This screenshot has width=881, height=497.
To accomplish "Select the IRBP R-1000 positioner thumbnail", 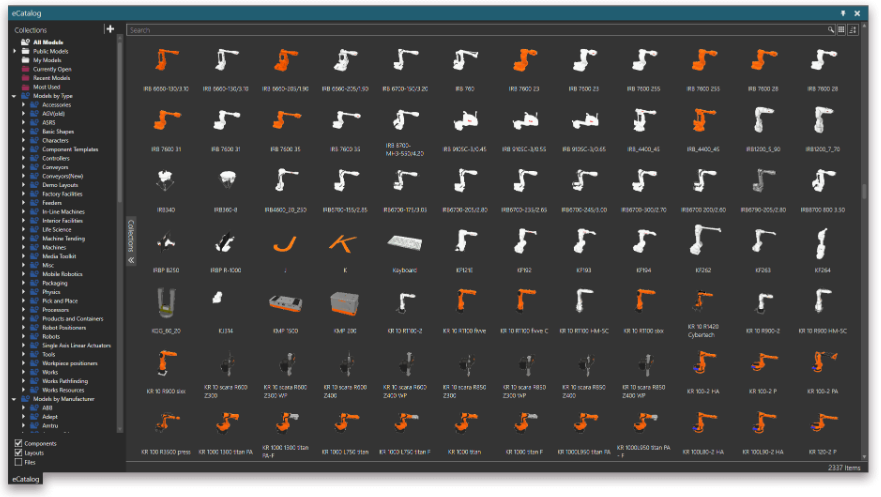I will pos(225,243).
